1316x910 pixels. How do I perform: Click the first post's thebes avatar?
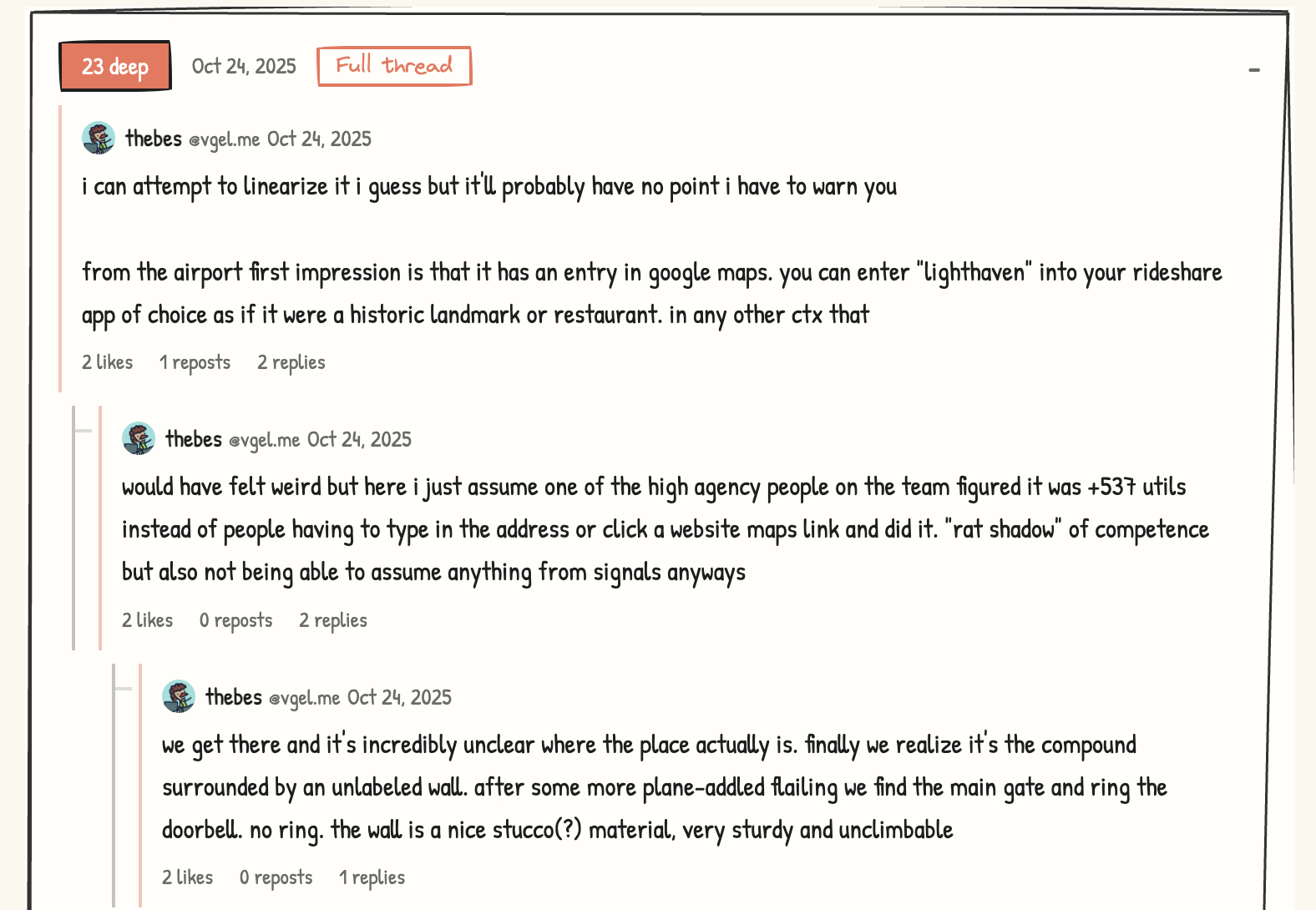point(99,139)
